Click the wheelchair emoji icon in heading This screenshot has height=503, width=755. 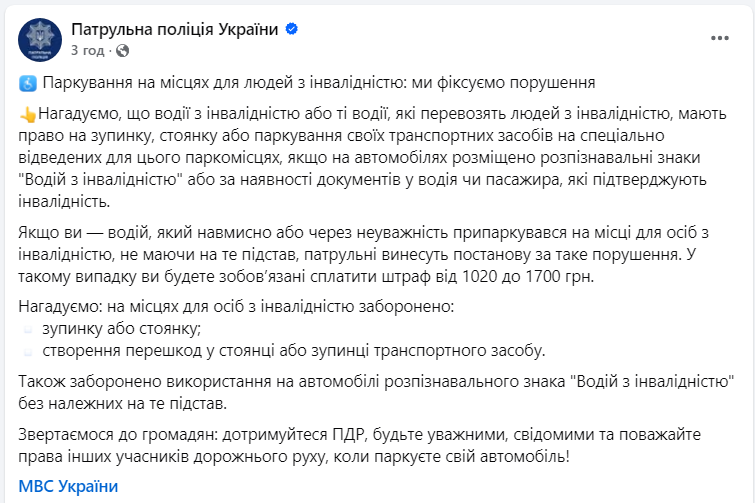tap(28, 82)
